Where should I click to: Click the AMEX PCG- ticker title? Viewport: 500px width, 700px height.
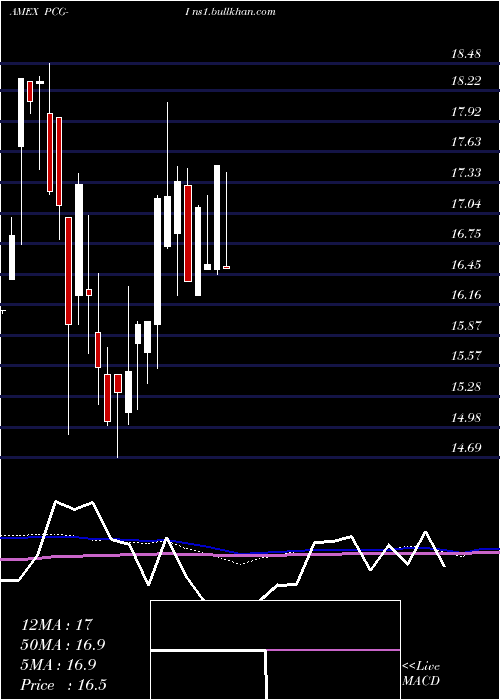[39, 12]
